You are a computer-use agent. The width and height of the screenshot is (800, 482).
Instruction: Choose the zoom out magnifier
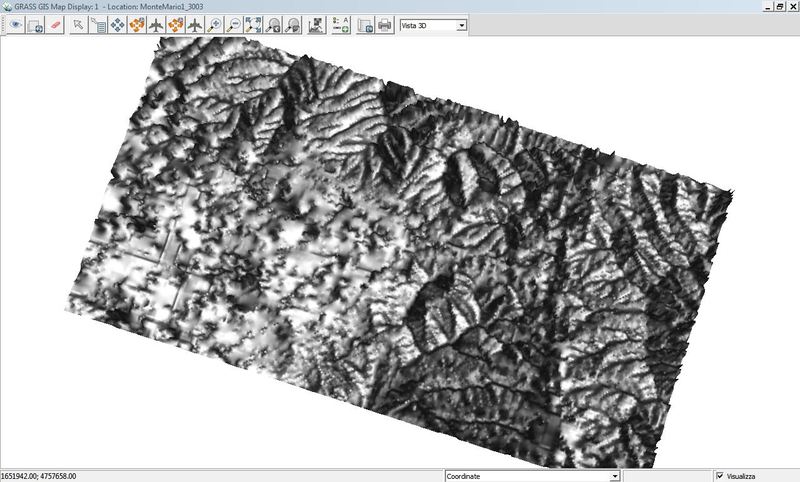pyautogui.click(x=233, y=25)
